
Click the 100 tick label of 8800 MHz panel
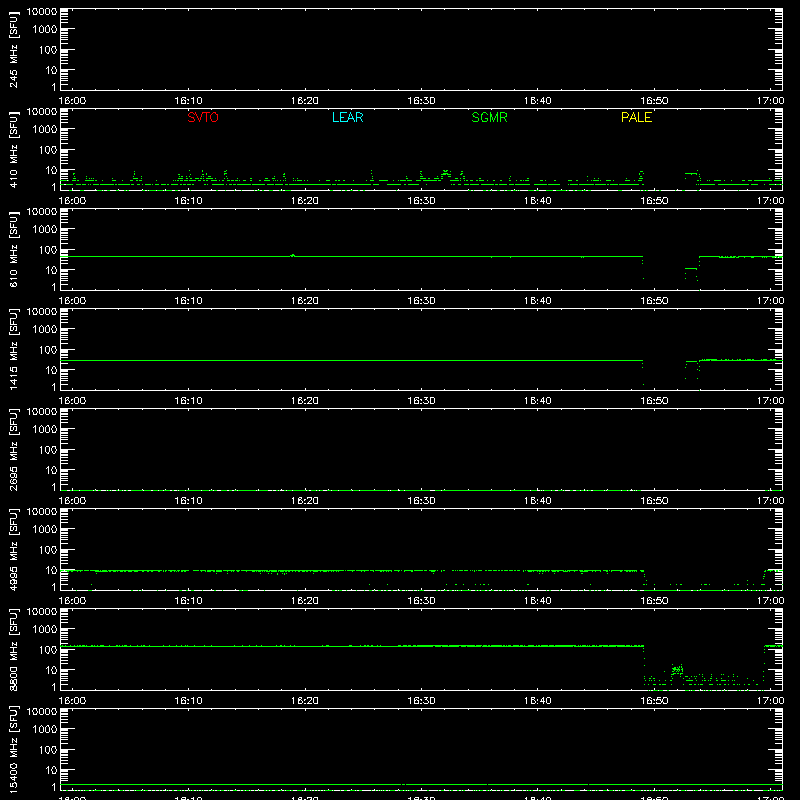click(x=48, y=649)
